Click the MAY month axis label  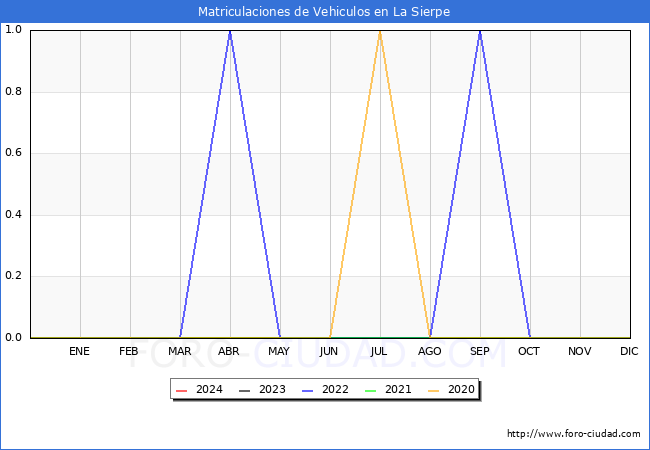tap(279, 351)
